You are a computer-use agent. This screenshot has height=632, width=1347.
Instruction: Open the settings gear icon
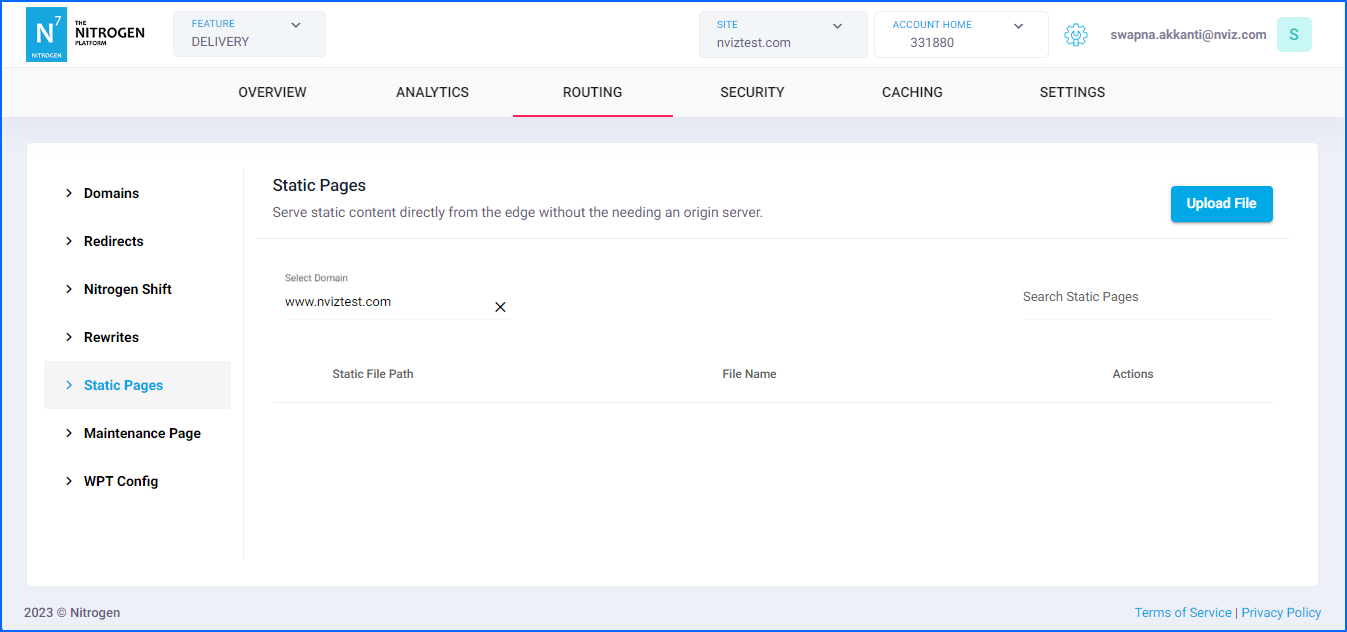click(x=1075, y=35)
